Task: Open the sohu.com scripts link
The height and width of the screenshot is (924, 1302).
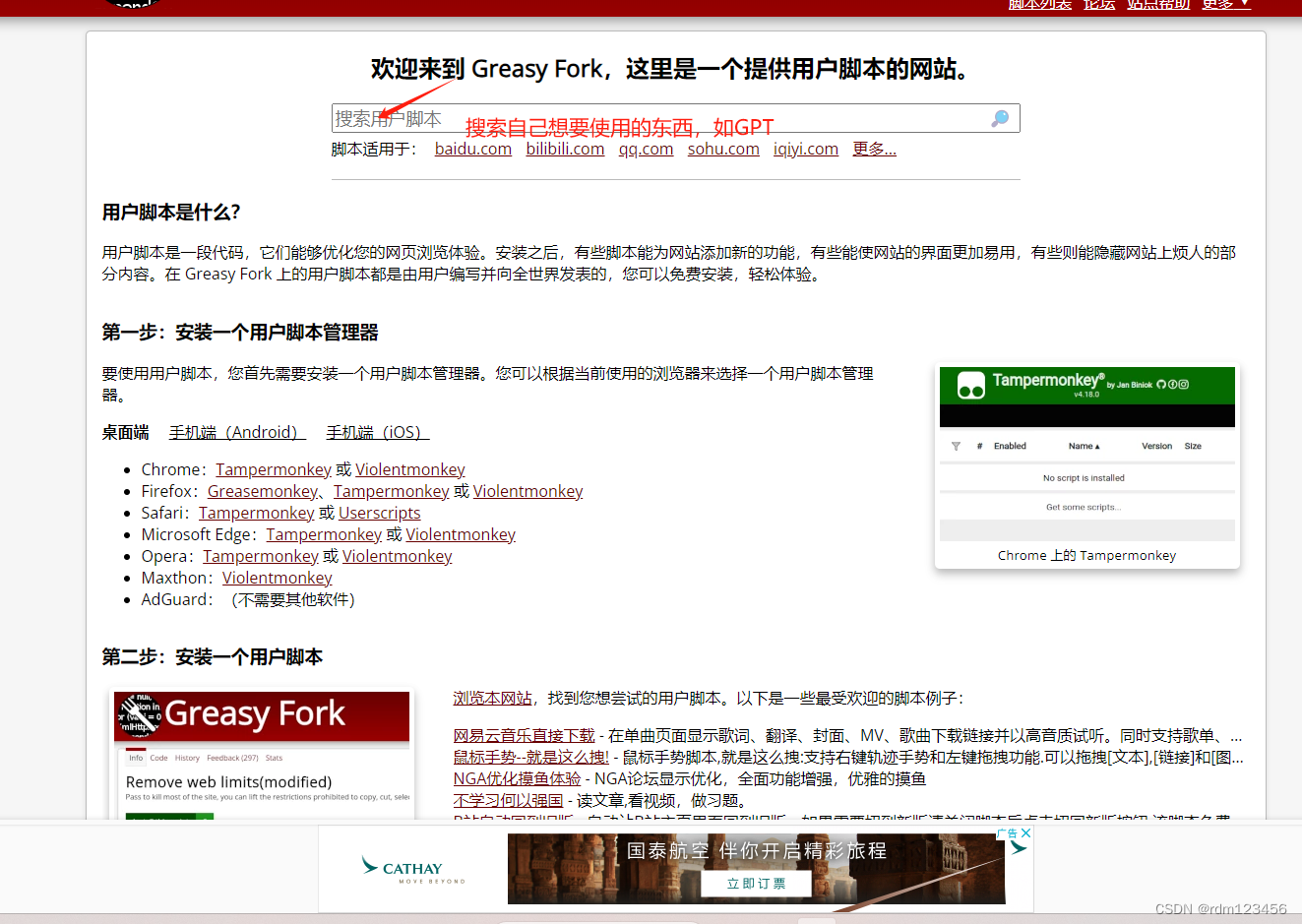Action: 723,149
